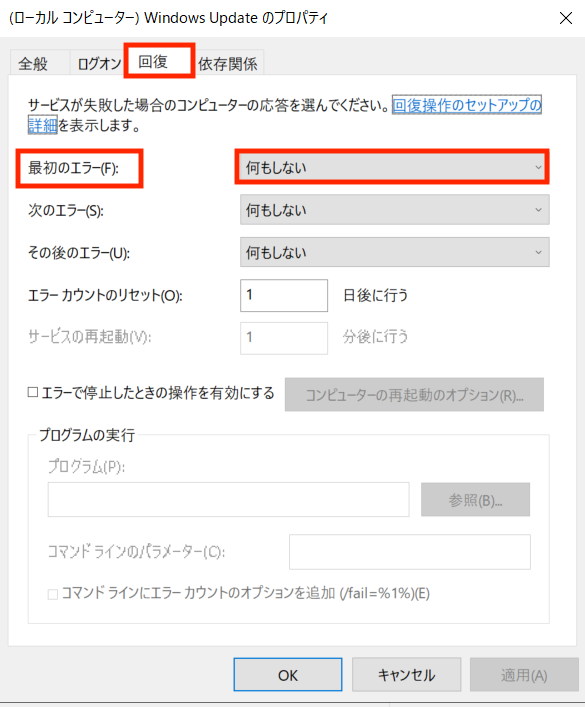585x707 pixels.
Task: Toggle the /fail=%1% option checkbox
Action: [53, 594]
